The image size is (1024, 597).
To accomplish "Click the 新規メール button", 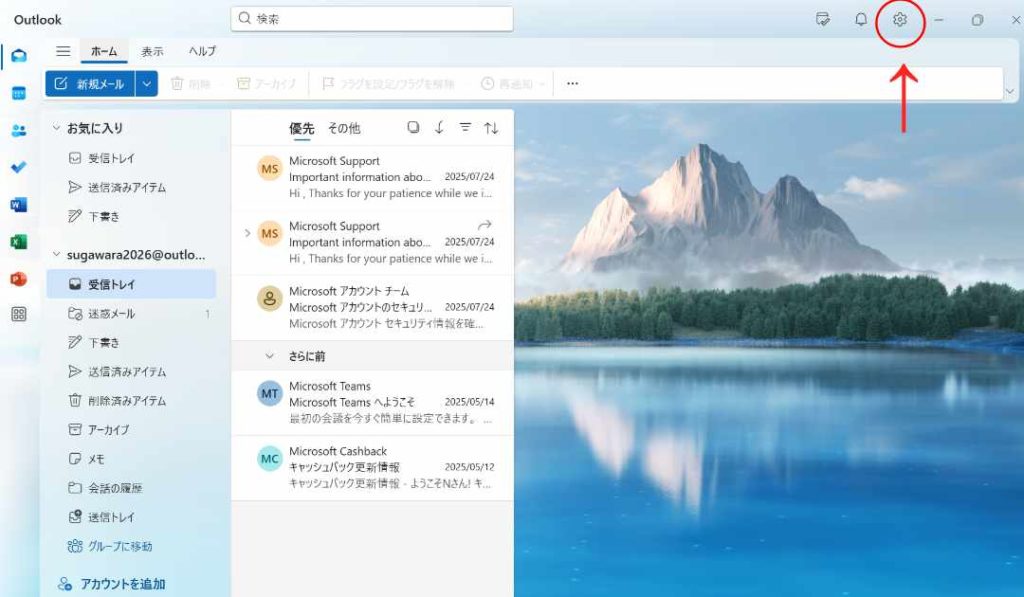I will tap(89, 84).
